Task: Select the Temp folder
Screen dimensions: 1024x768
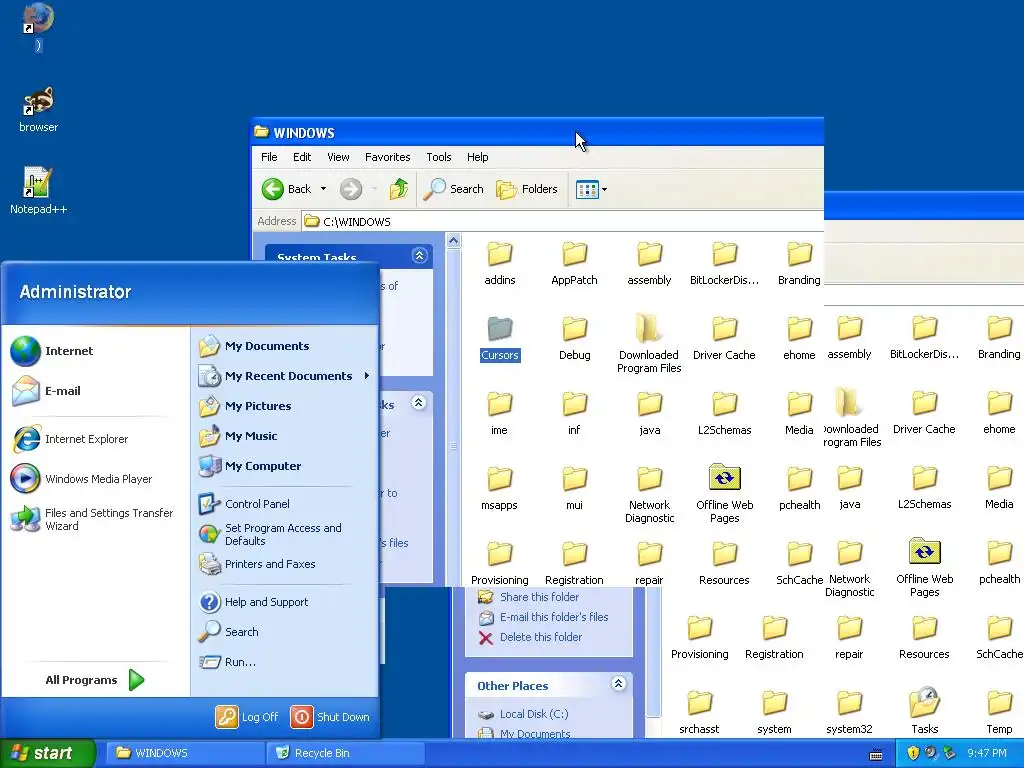Action: 999,713
